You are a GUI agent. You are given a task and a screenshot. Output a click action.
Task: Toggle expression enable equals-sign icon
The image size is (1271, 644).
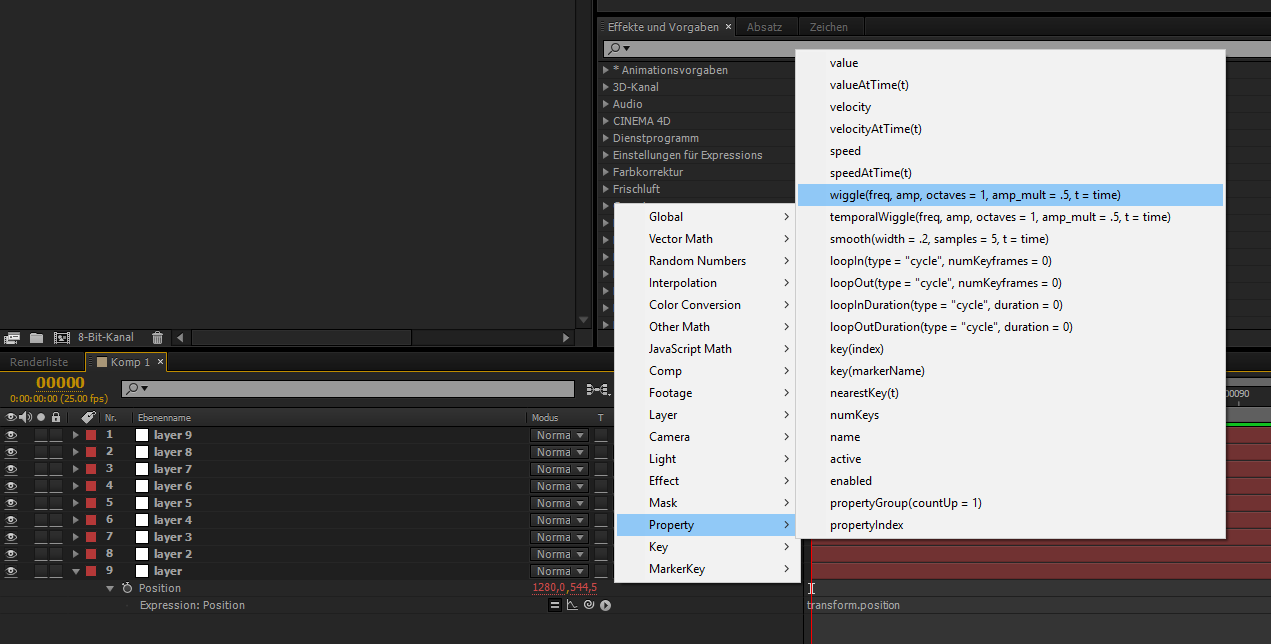pos(555,605)
